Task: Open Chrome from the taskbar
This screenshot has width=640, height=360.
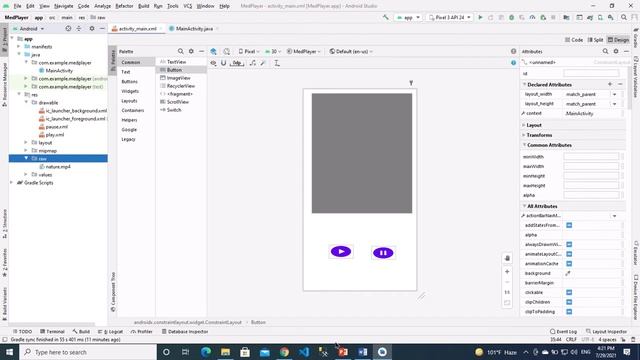Action: pyautogui.click(x=284, y=352)
